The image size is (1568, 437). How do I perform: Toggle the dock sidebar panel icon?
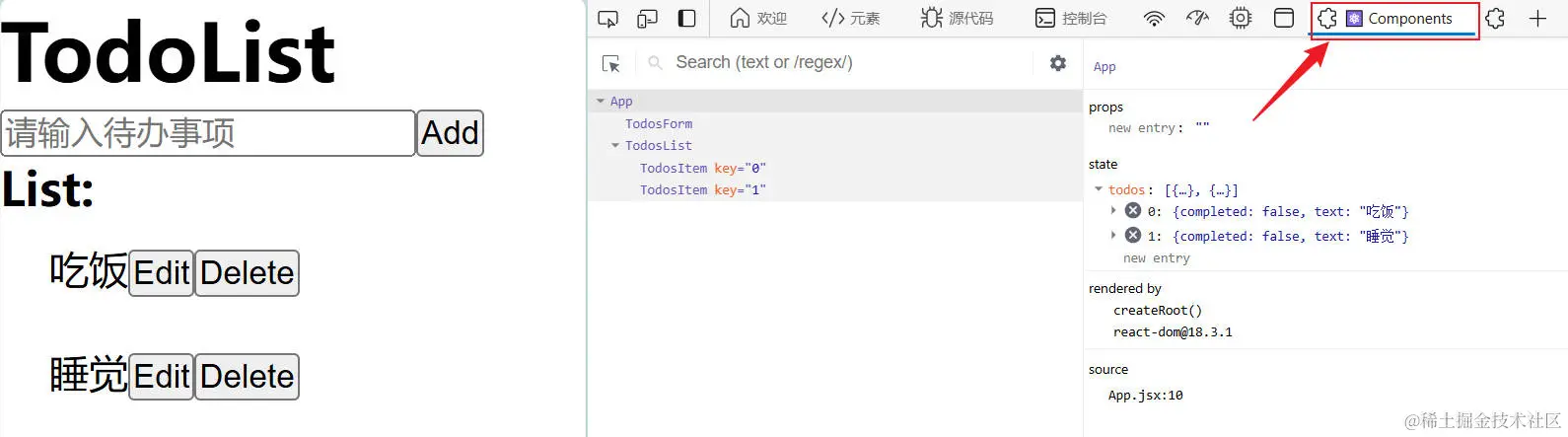tap(687, 19)
